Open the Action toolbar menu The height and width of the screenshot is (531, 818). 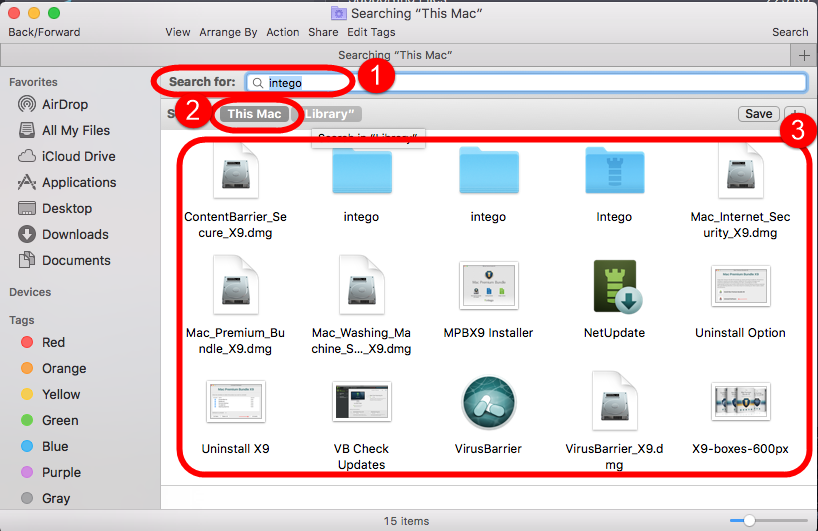[x=282, y=32]
